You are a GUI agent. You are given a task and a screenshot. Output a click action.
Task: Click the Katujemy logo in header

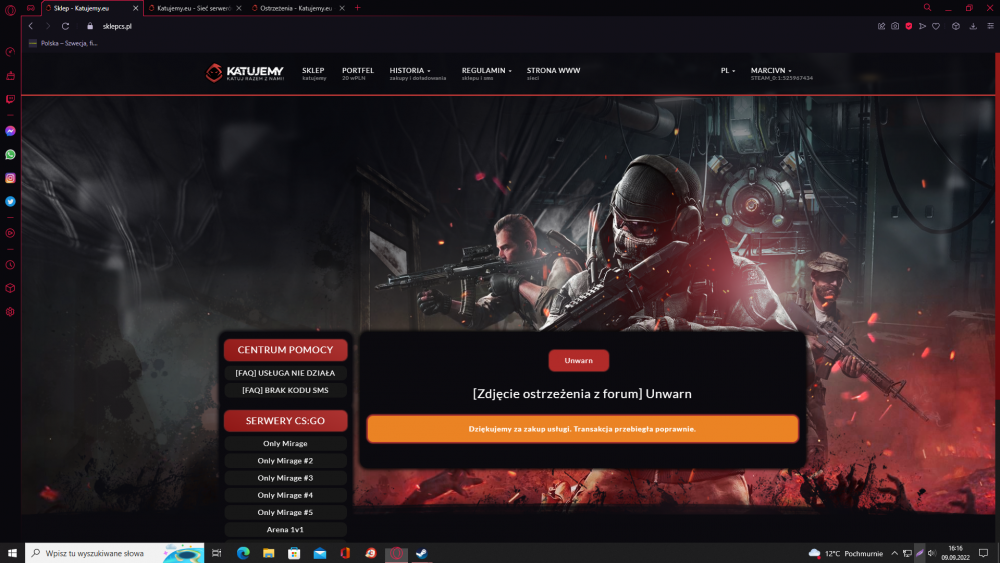click(245, 73)
